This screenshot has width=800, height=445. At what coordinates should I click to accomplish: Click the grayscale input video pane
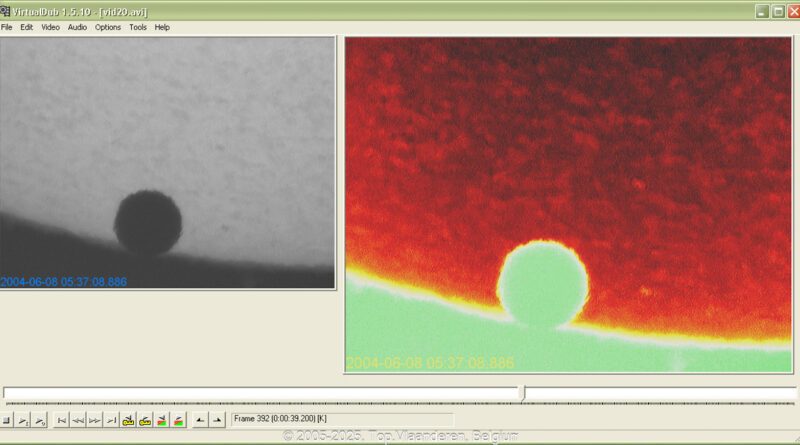point(167,162)
